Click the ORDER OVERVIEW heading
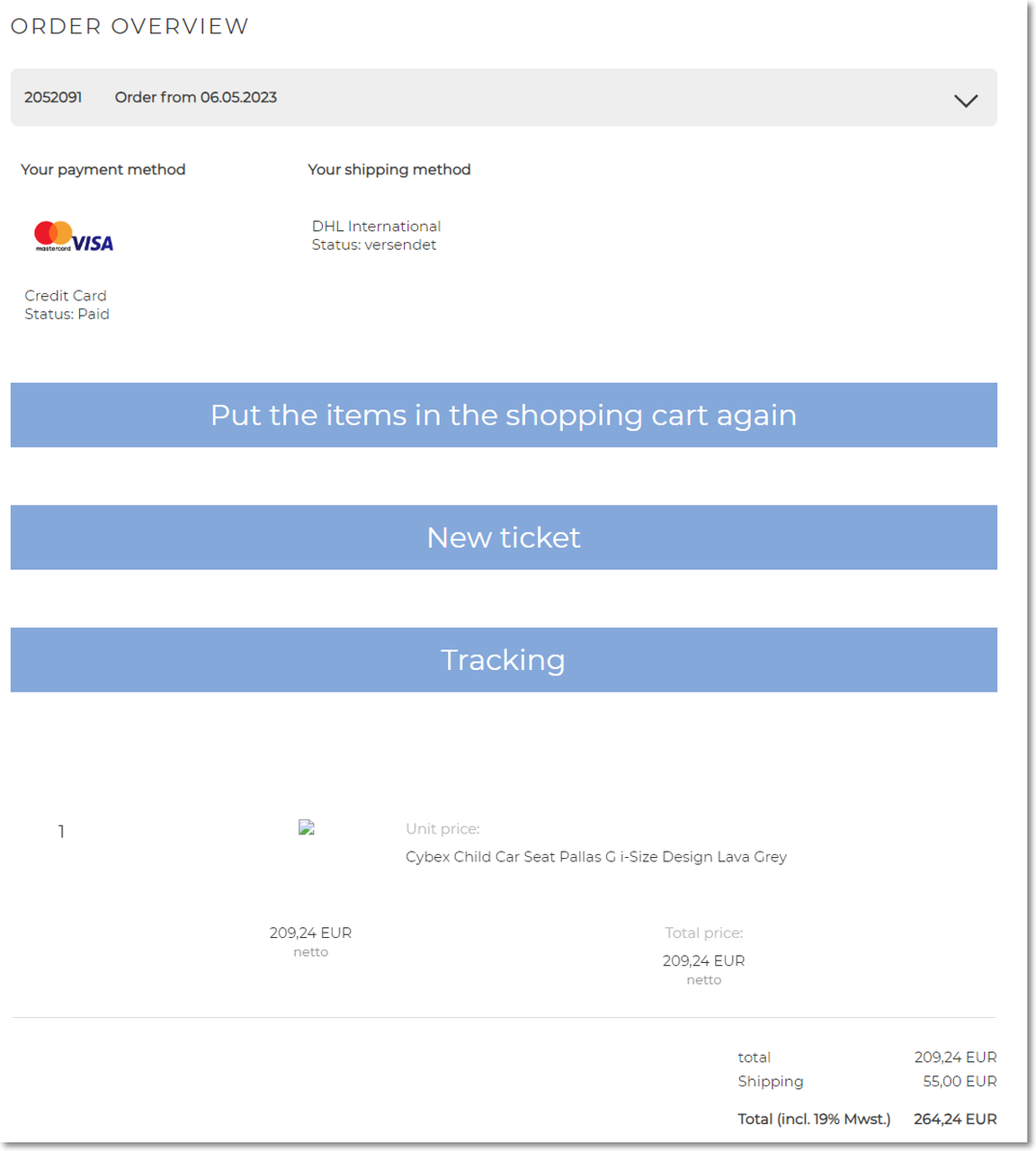Viewport: 1036px width, 1151px height. pyautogui.click(x=129, y=26)
